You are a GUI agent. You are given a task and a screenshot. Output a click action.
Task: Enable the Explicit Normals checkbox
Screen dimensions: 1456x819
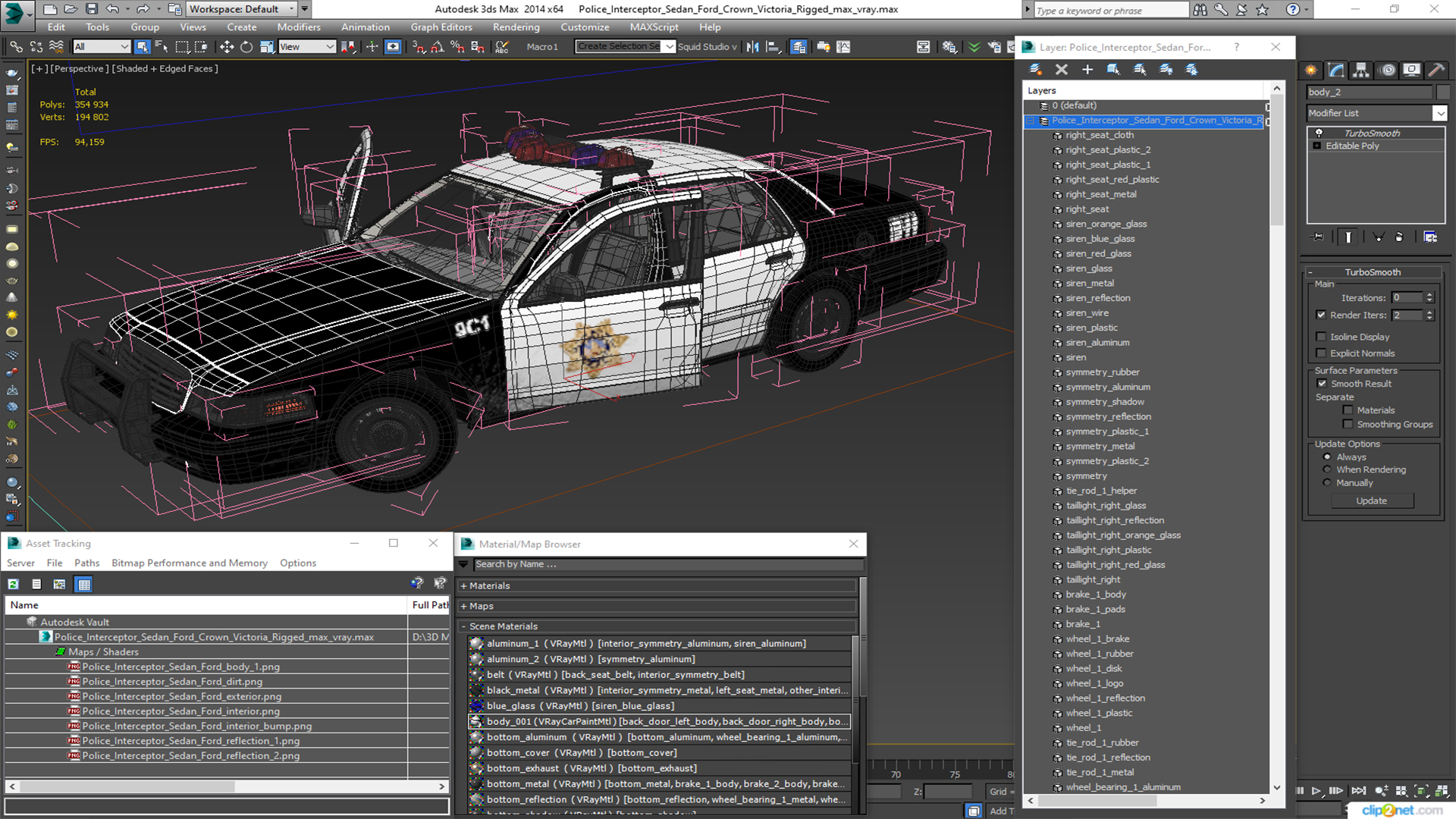[1321, 353]
